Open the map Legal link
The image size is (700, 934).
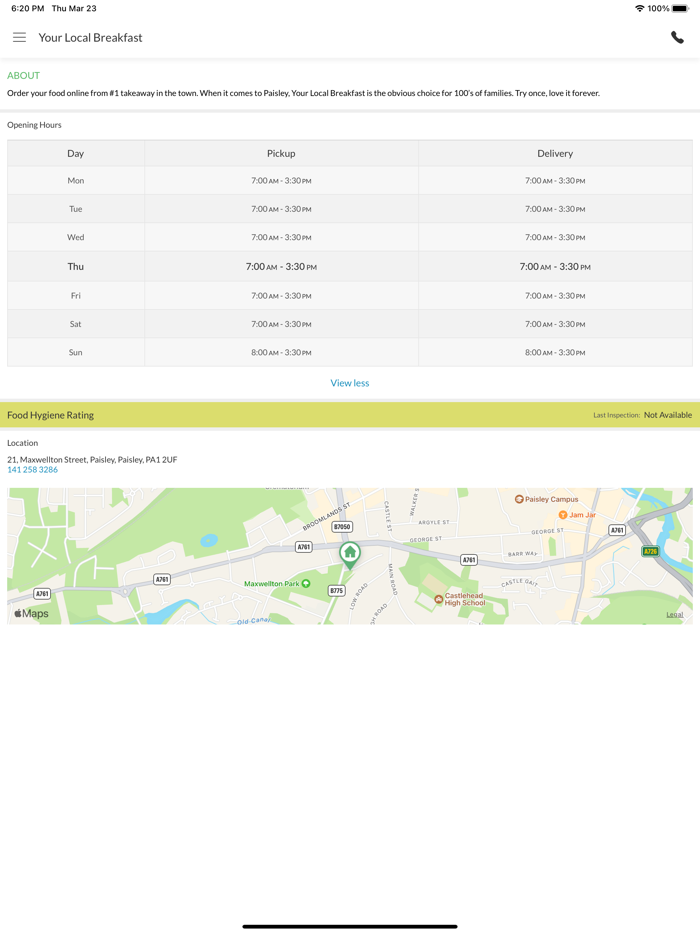click(x=674, y=614)
